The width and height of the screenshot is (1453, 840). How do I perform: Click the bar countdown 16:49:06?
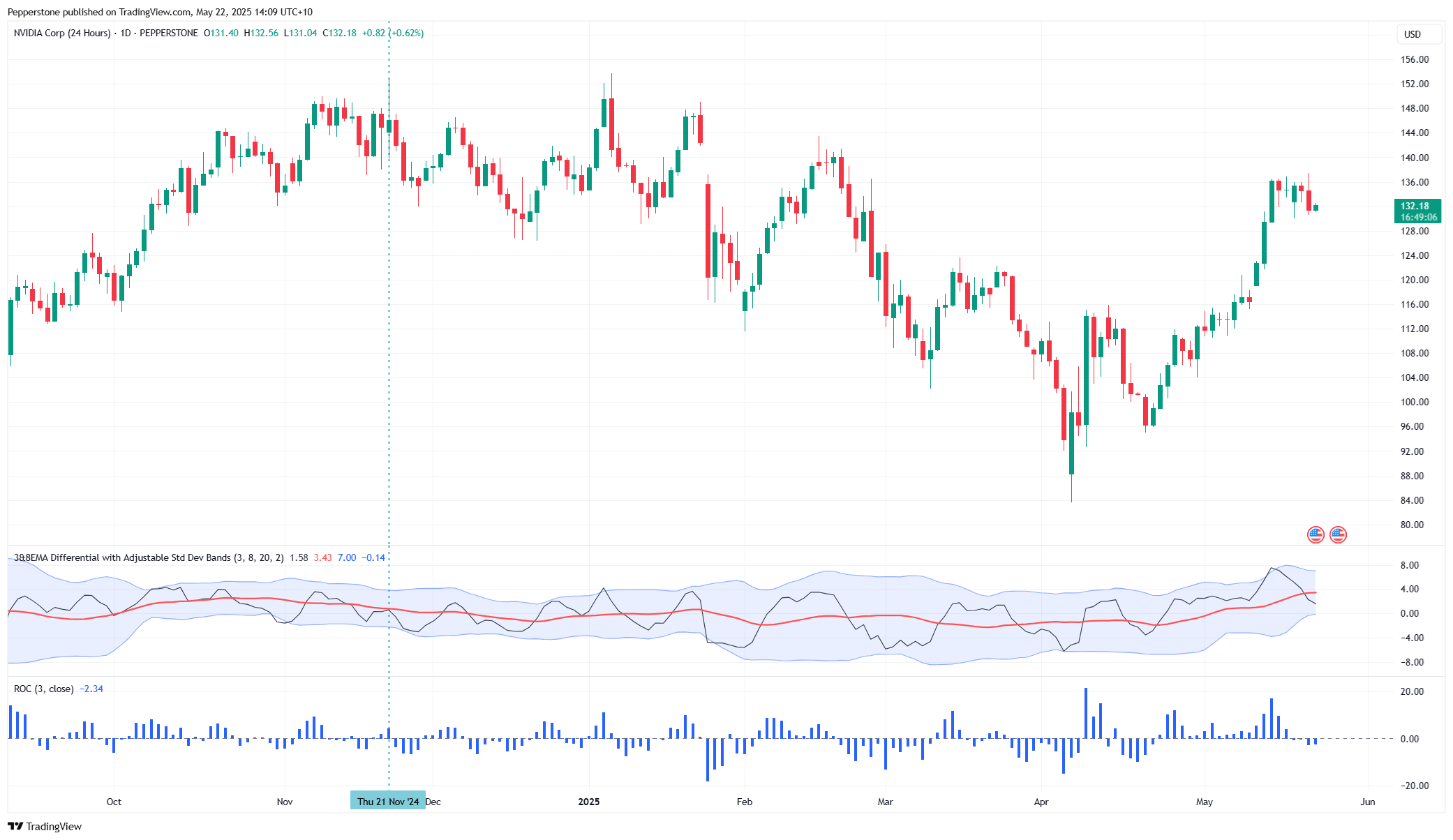click(1419, 217)
